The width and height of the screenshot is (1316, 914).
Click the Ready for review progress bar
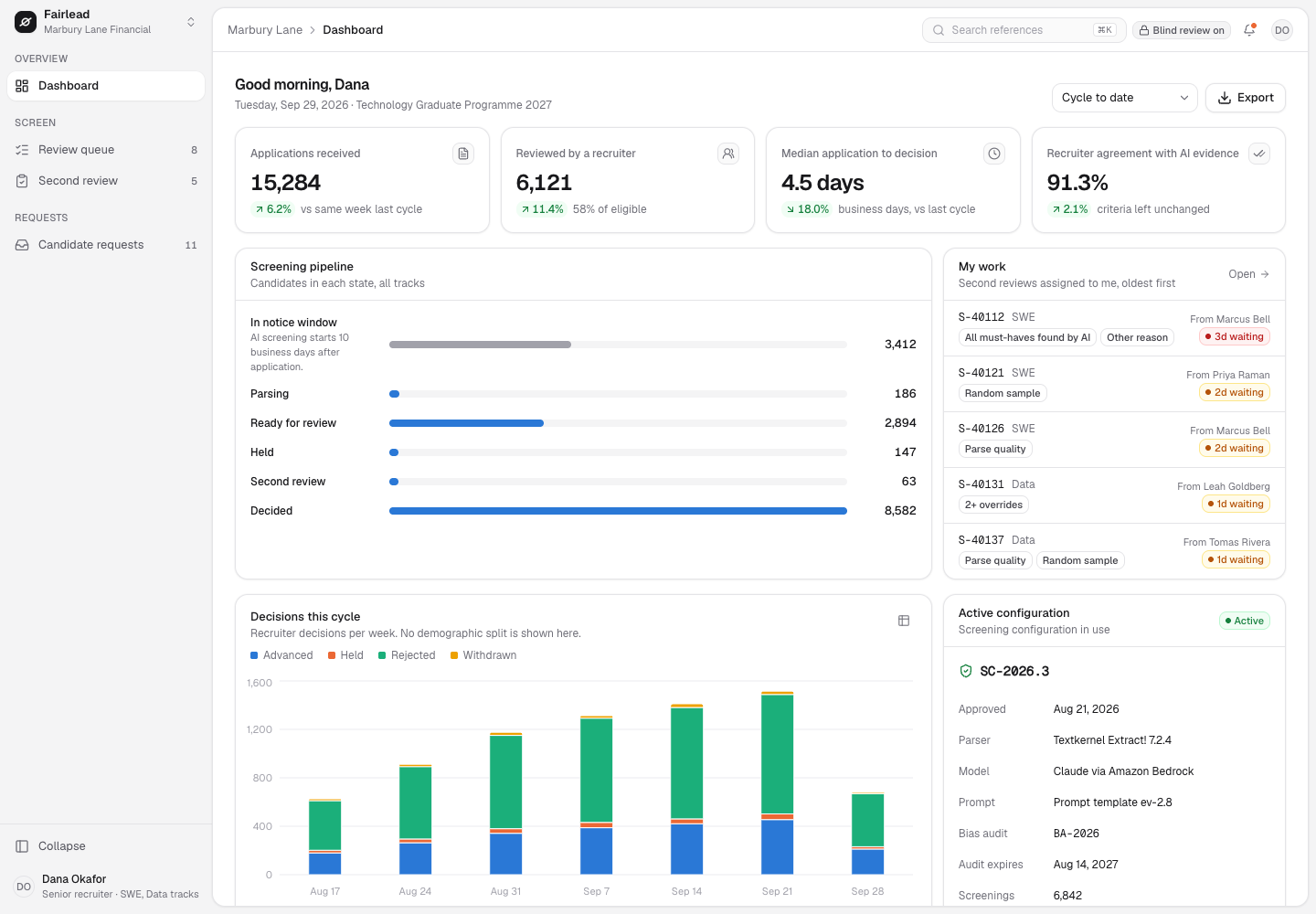(x=618, y=423)
